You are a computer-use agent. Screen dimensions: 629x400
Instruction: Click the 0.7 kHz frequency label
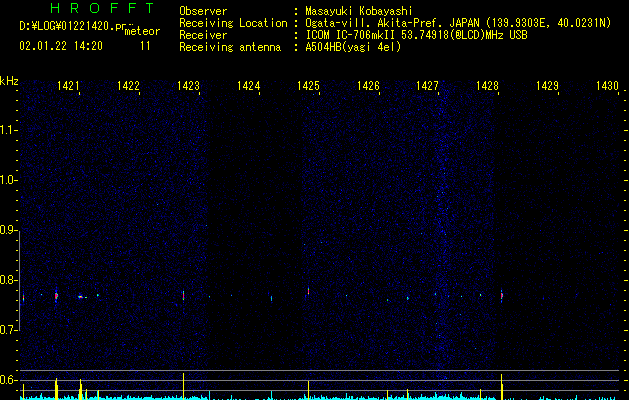8,330
